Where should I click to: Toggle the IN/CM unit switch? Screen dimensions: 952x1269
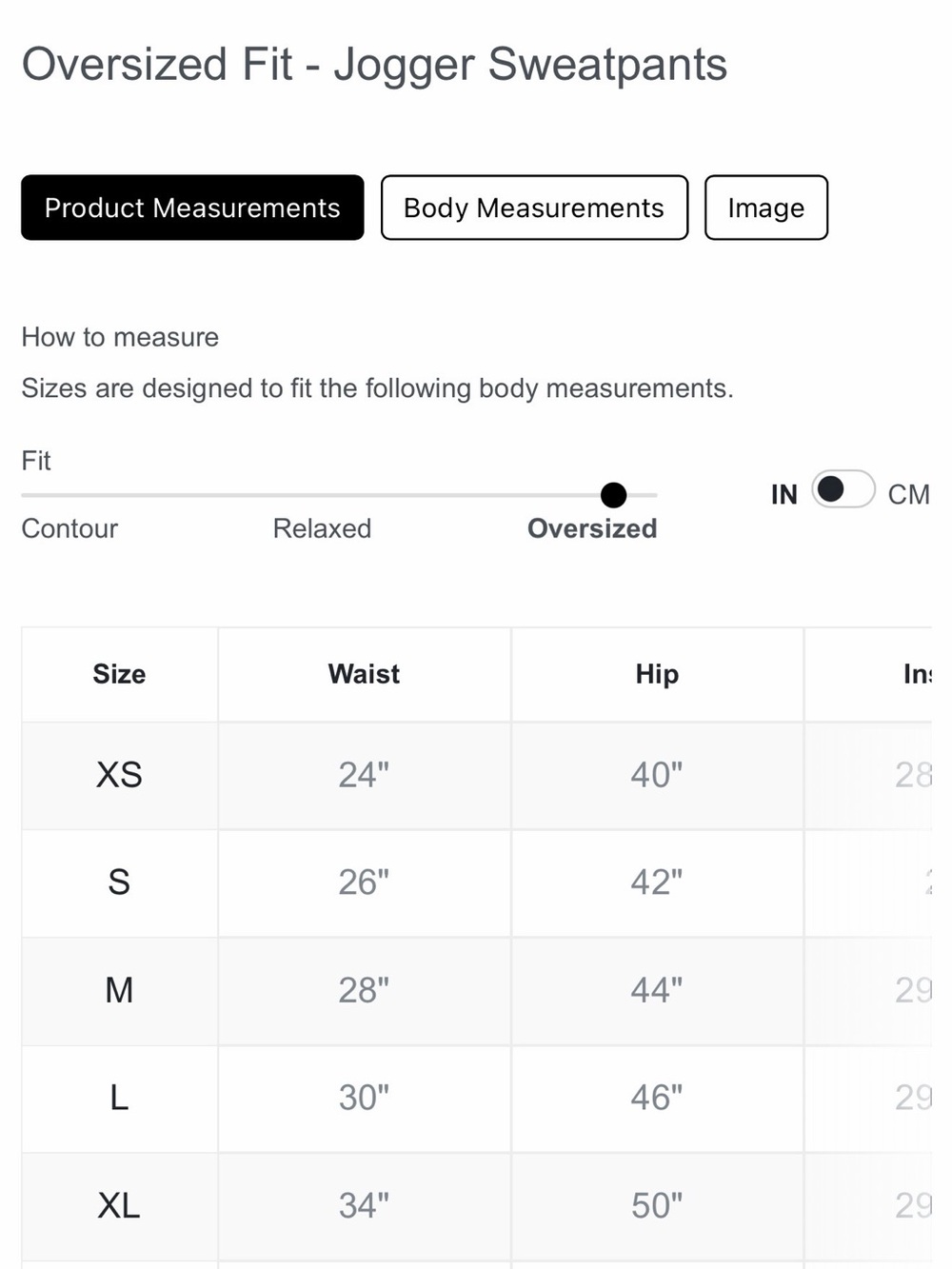843,489
